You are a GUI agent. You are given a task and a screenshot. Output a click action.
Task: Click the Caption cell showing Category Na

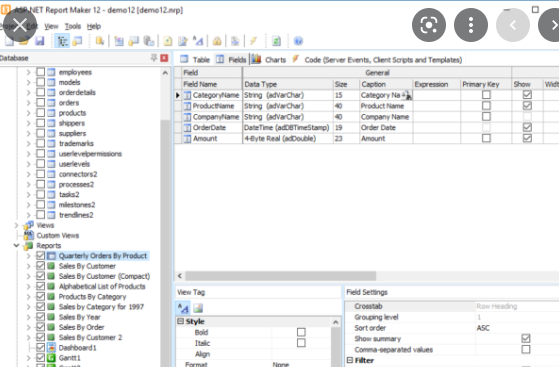[386, 95]
